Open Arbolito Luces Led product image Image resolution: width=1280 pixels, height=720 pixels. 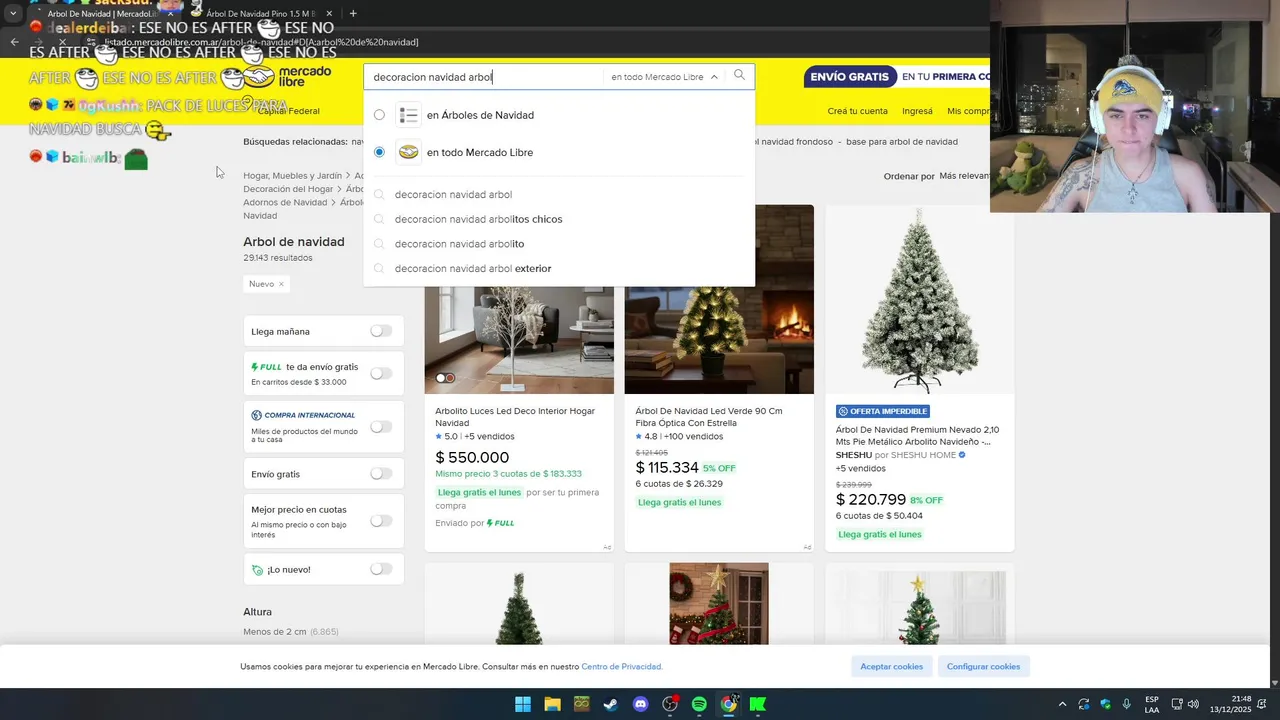[x=519, y=300]
